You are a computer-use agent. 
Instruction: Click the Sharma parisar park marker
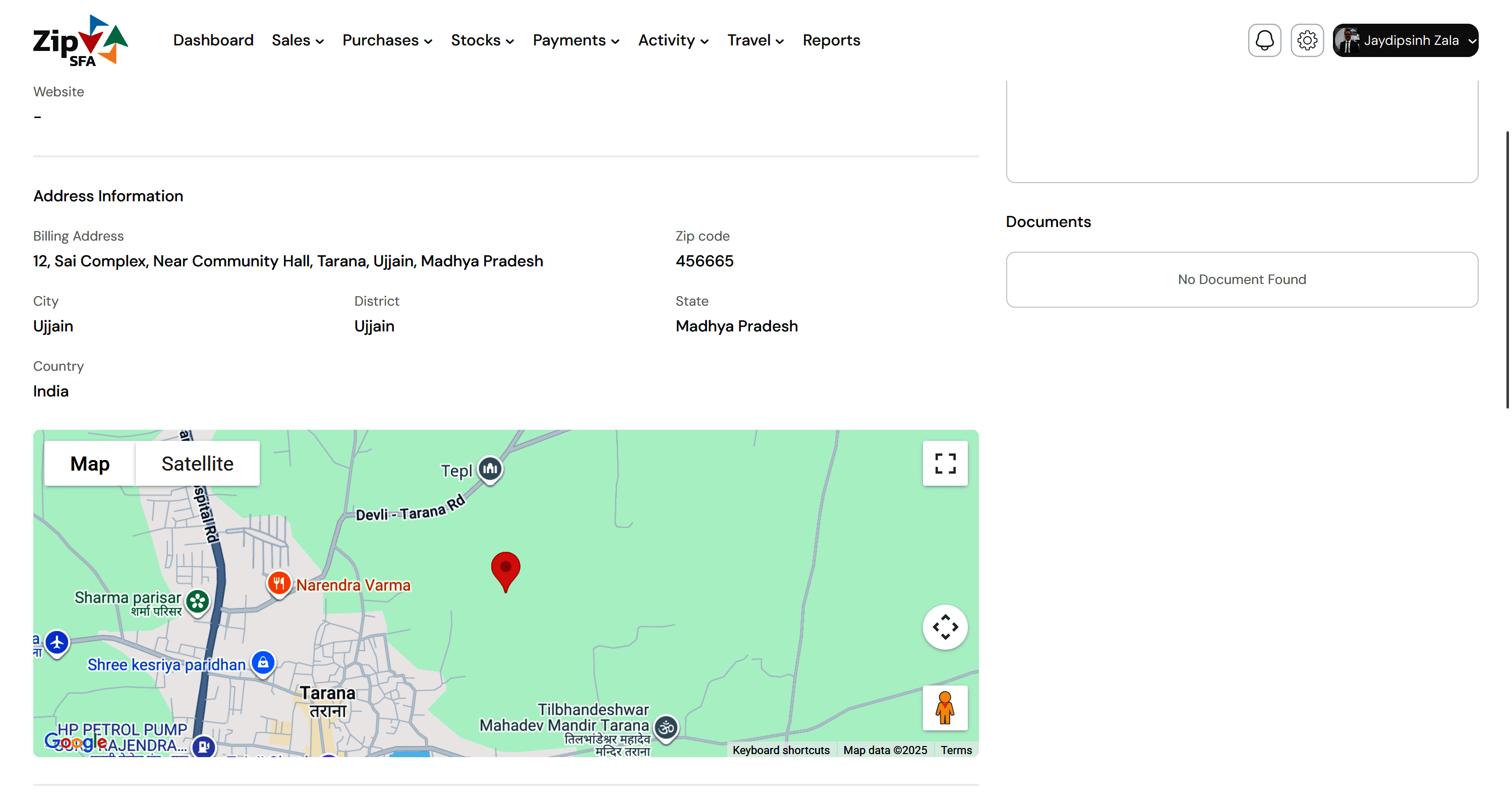click(x=198, y=601)
